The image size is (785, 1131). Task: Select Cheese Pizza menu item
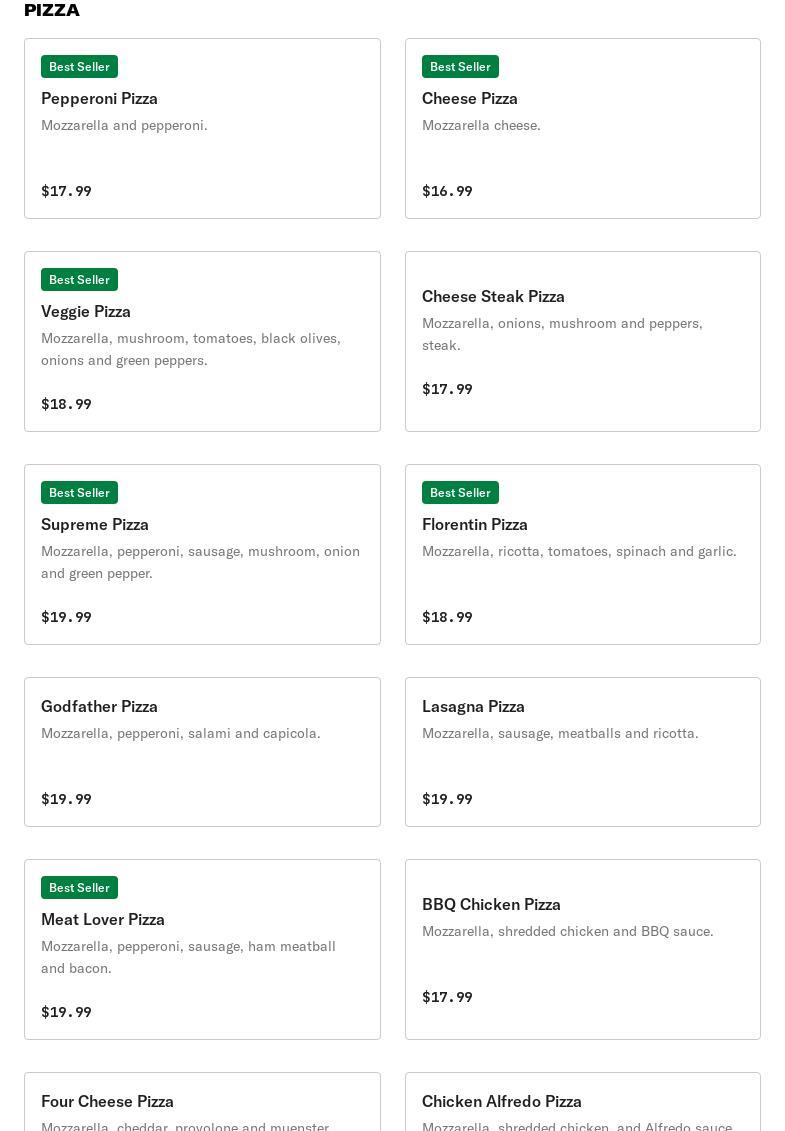tap(583, 128)
